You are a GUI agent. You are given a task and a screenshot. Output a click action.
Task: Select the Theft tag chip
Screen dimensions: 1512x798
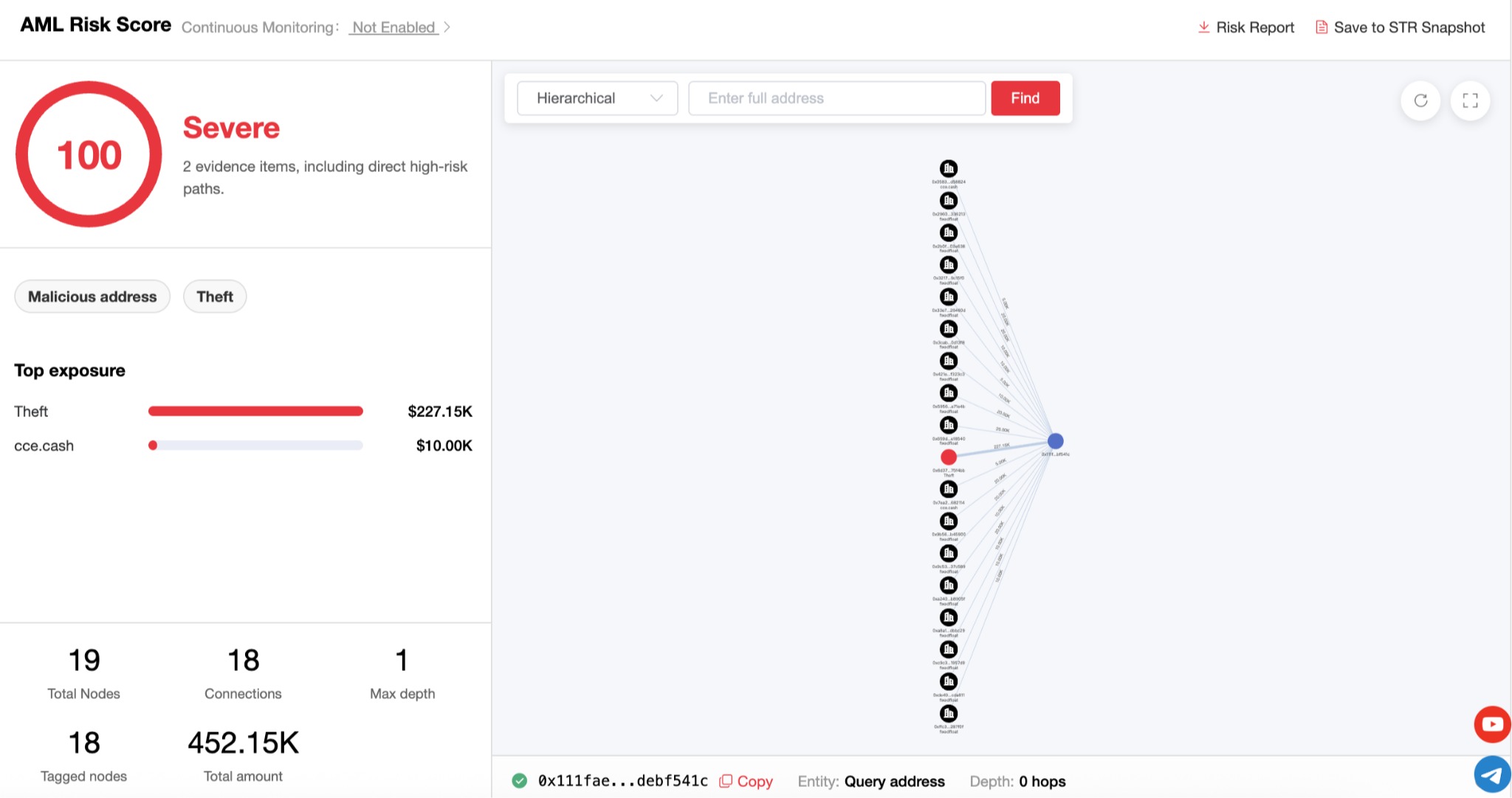[215, 297]
